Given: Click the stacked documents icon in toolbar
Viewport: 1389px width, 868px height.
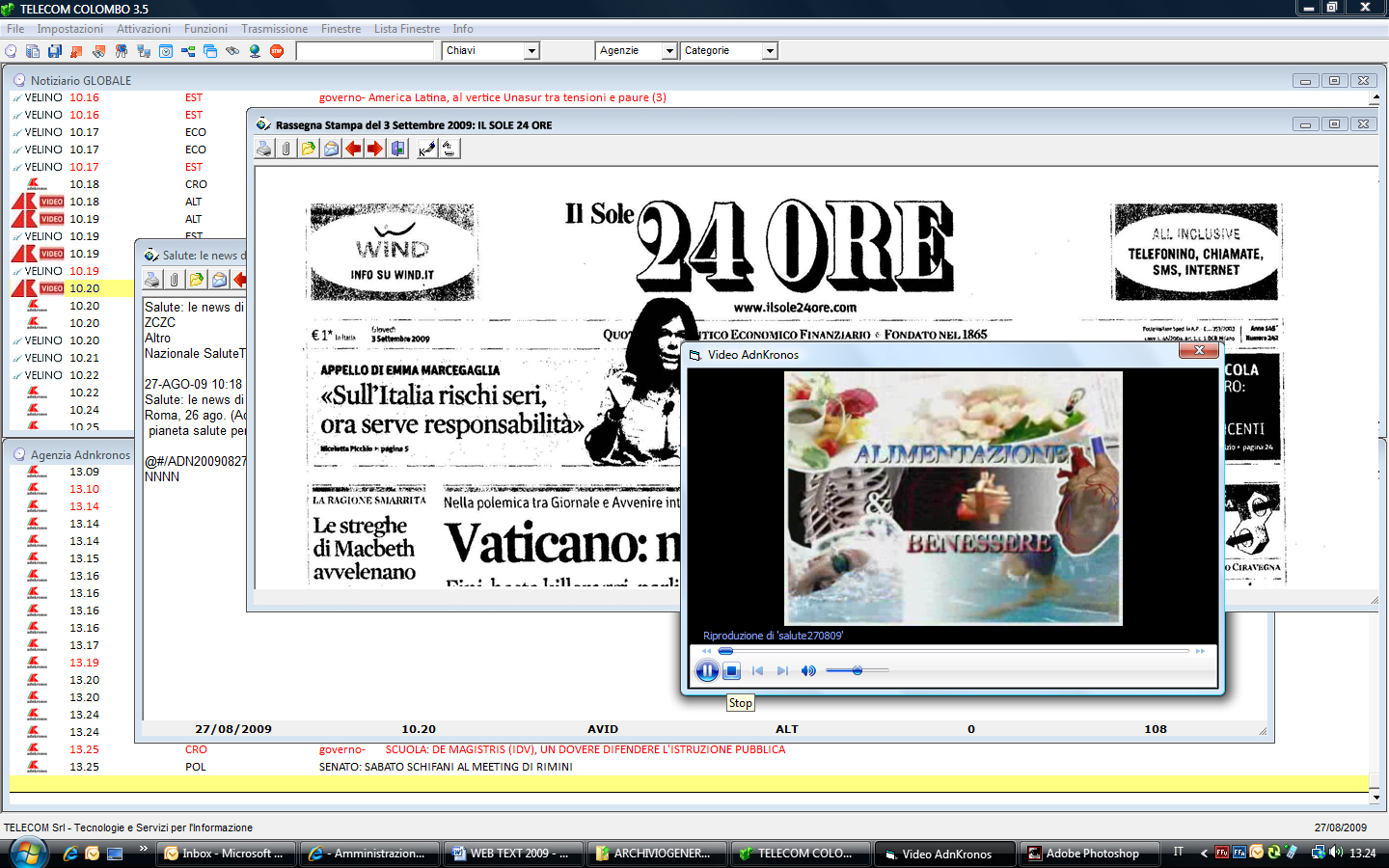Looking at the screenshot, I should [x=33, y=51].
